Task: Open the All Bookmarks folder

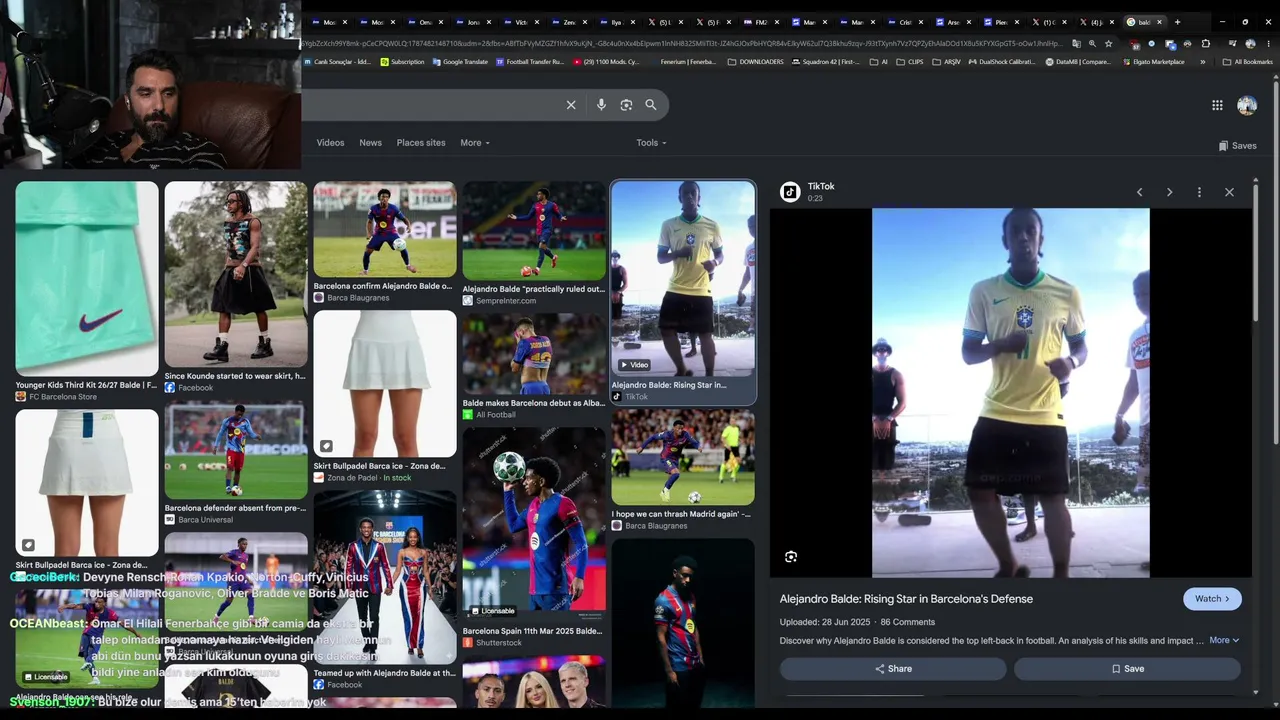Action: [x=1248, y=62]
